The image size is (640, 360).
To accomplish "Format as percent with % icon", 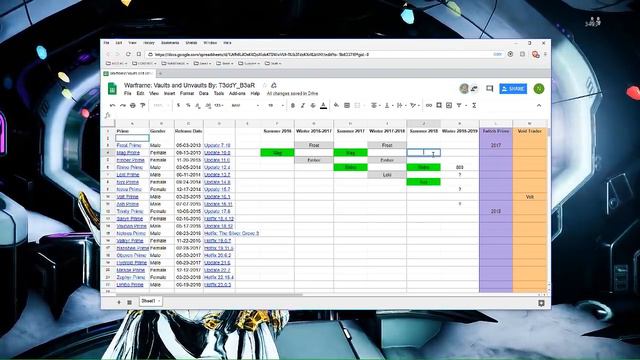I will [188, 105].
